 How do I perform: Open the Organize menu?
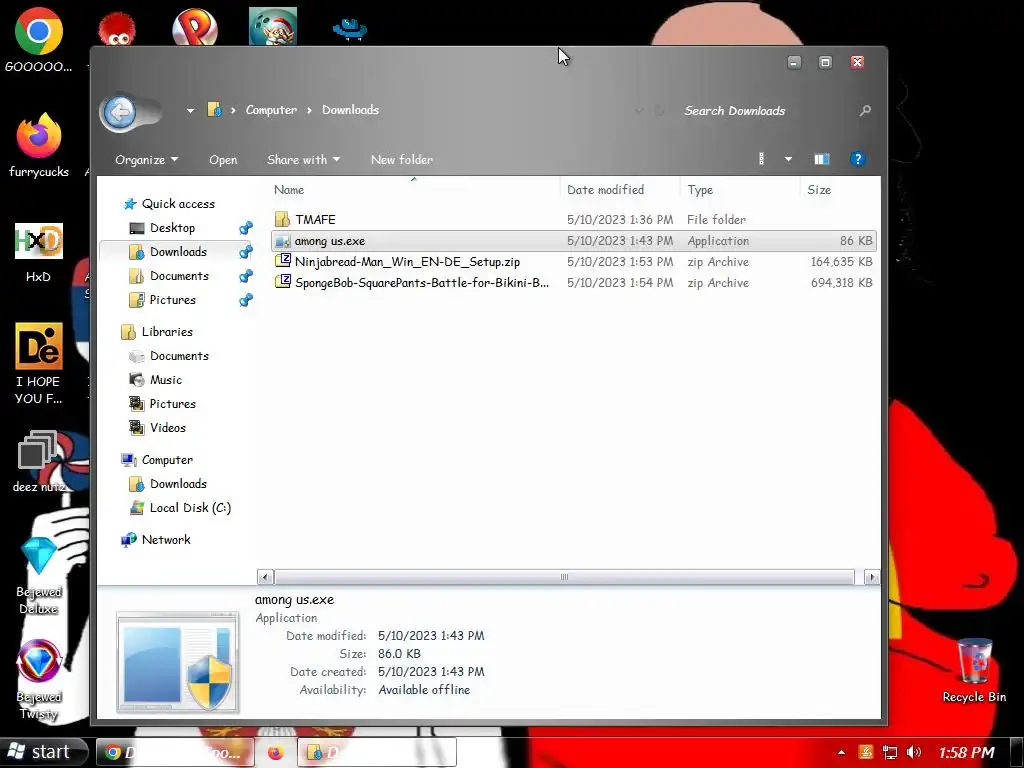point(146,160)
